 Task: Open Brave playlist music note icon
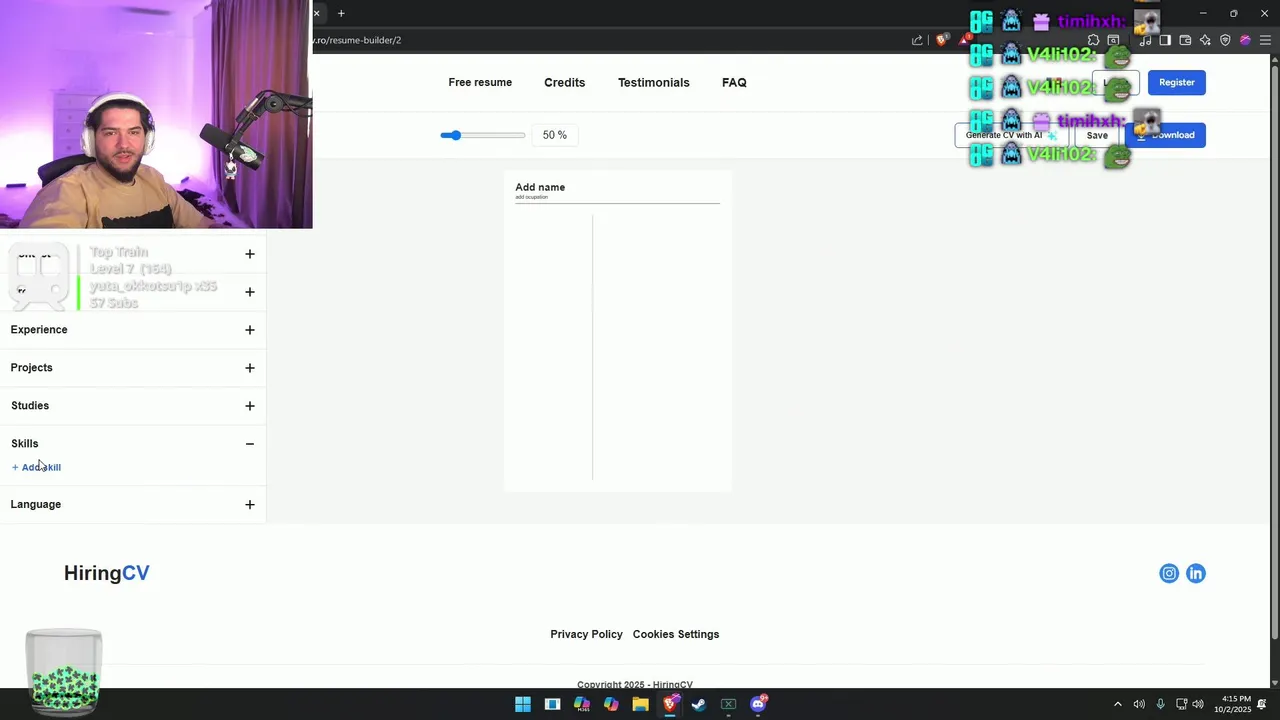1145,40
